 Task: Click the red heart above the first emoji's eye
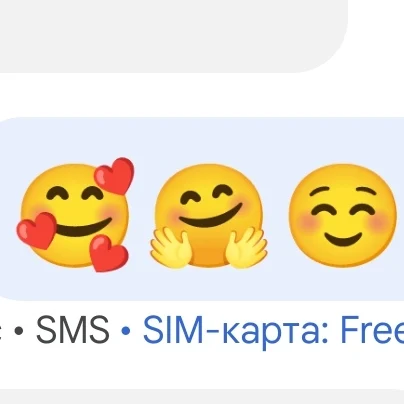click(x=115, y=176)
